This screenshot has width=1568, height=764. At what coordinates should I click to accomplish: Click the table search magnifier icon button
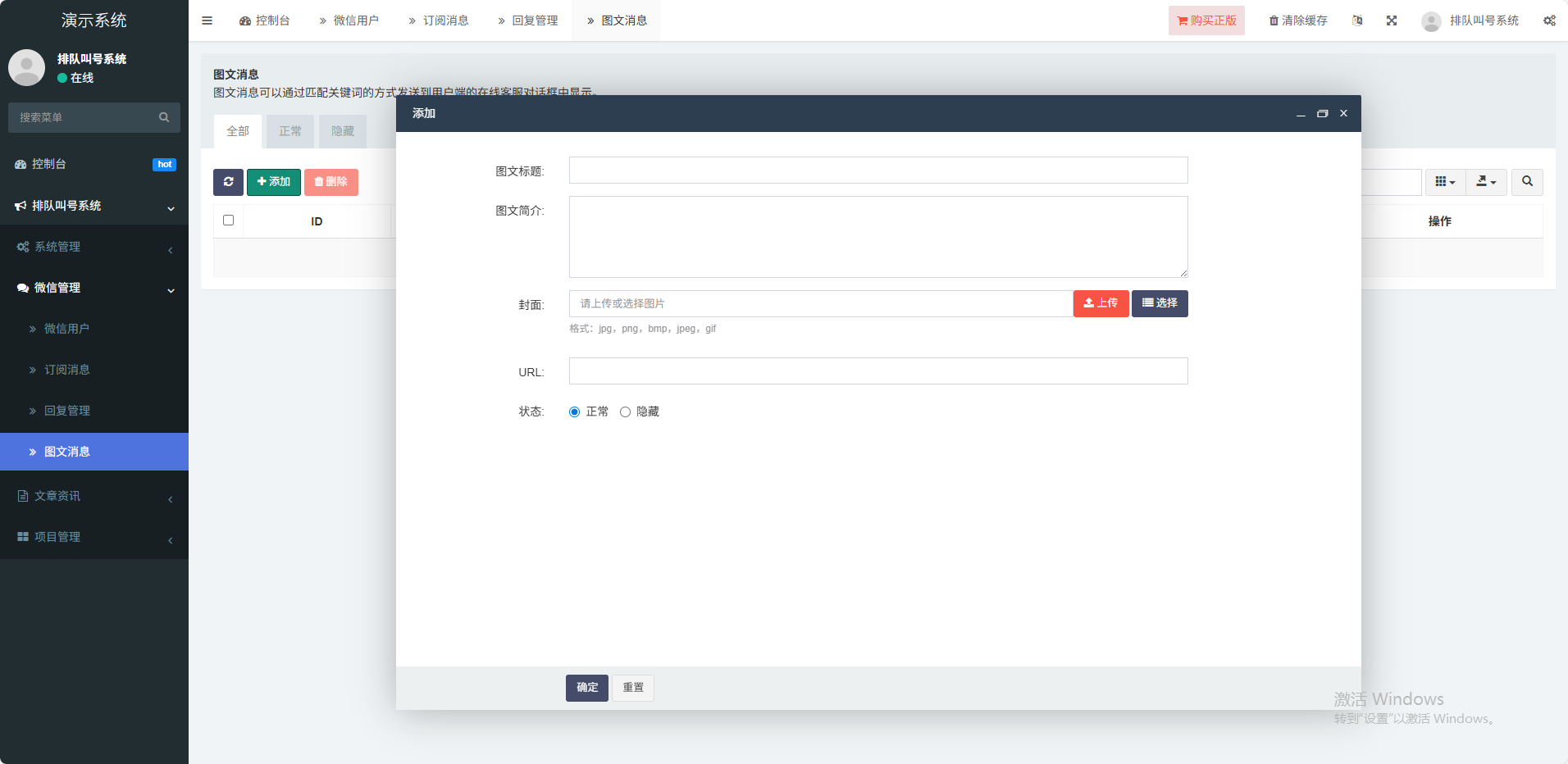[1527, 182]
